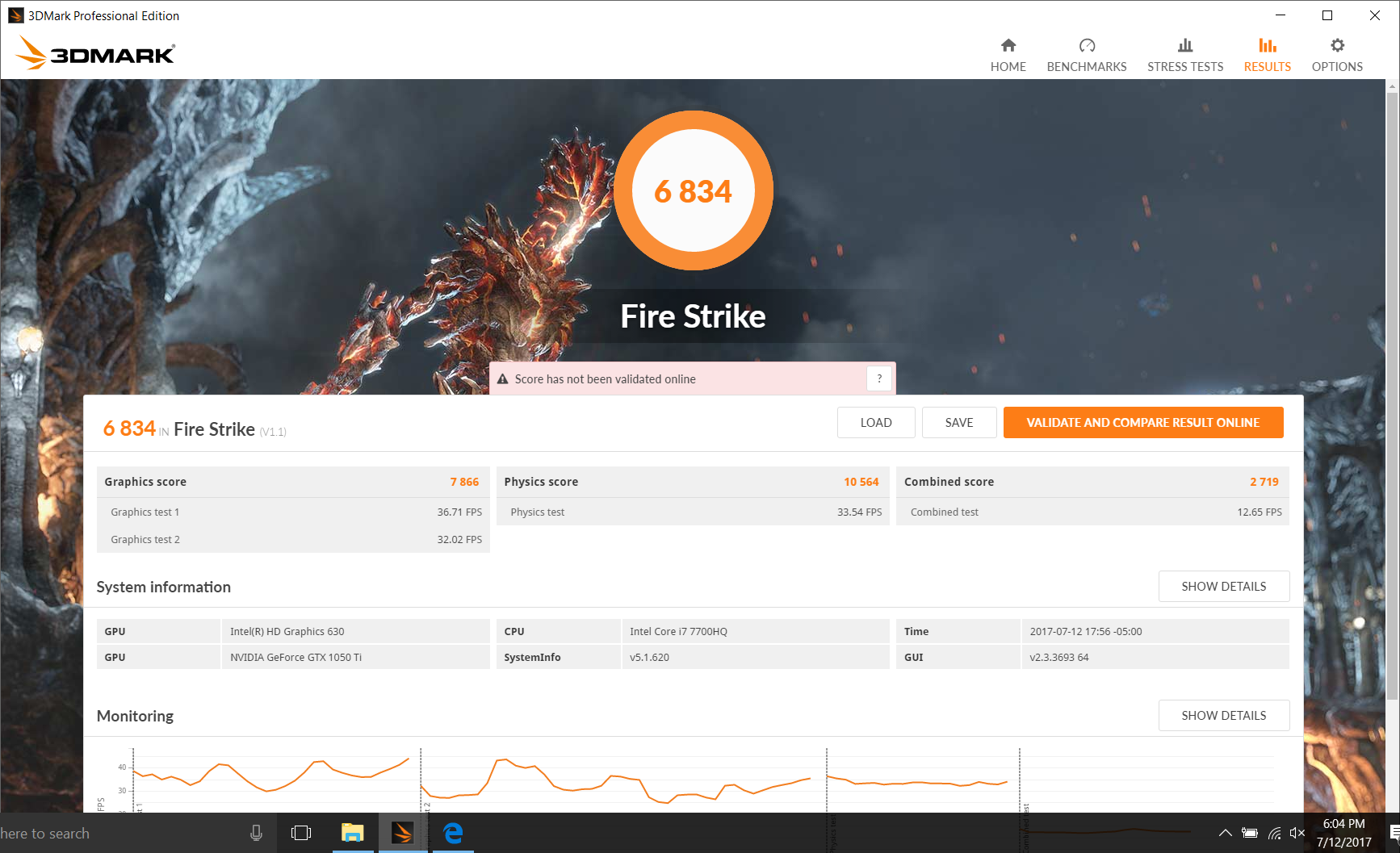Click the Intel(R) HD Graphics 630 cell

point(355,632)
